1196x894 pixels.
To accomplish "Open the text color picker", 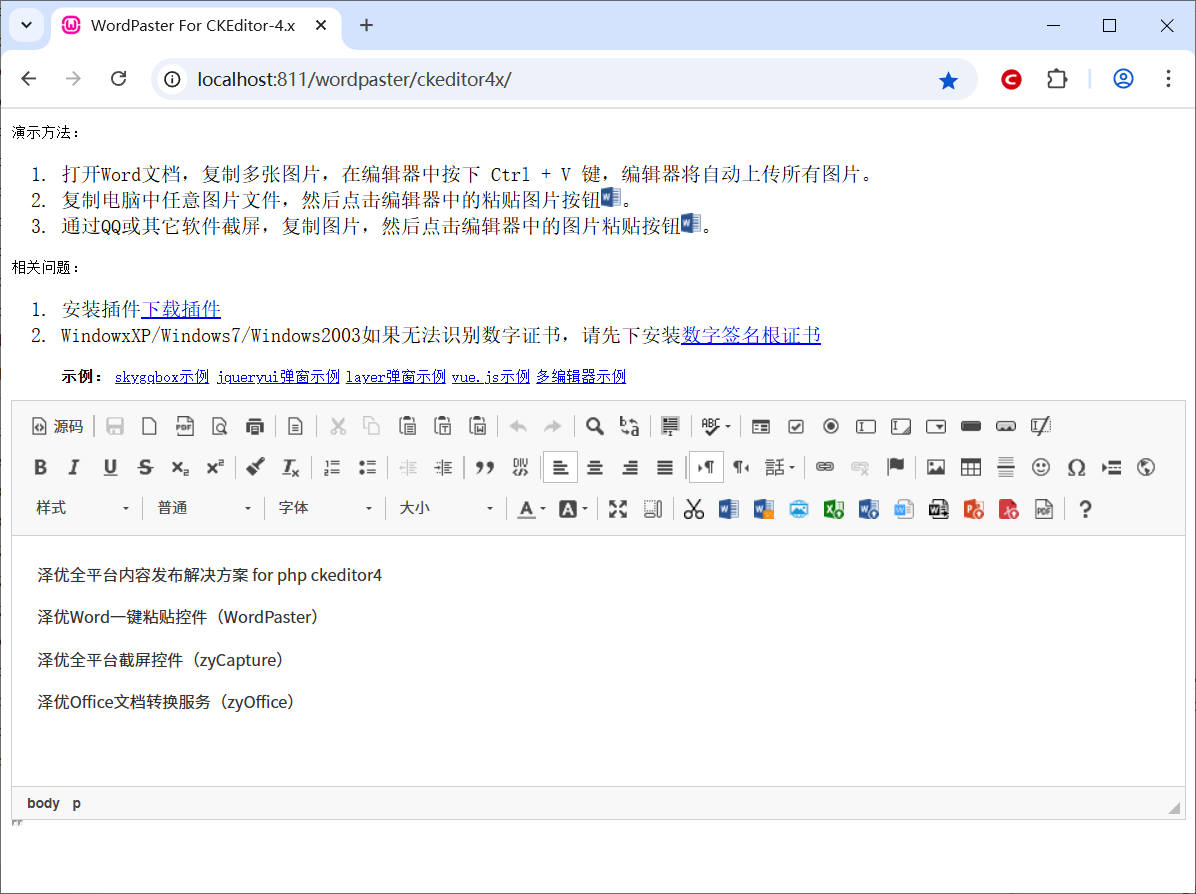I will (531, 509).
